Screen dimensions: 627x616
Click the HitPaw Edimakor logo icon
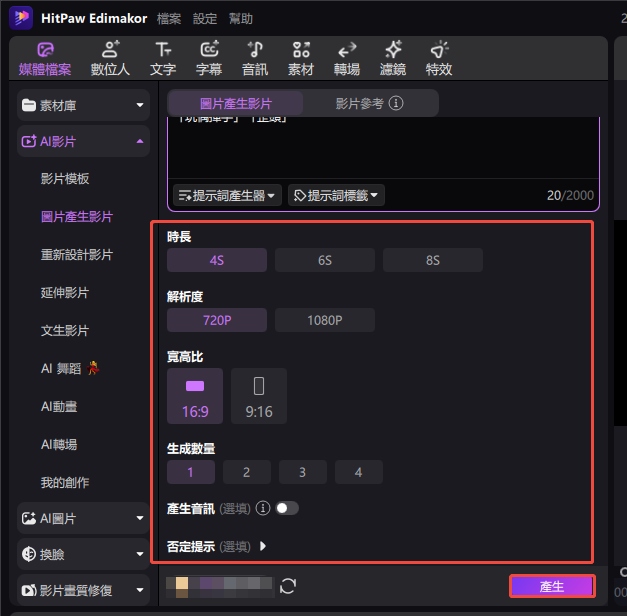[x=21, y=18]
